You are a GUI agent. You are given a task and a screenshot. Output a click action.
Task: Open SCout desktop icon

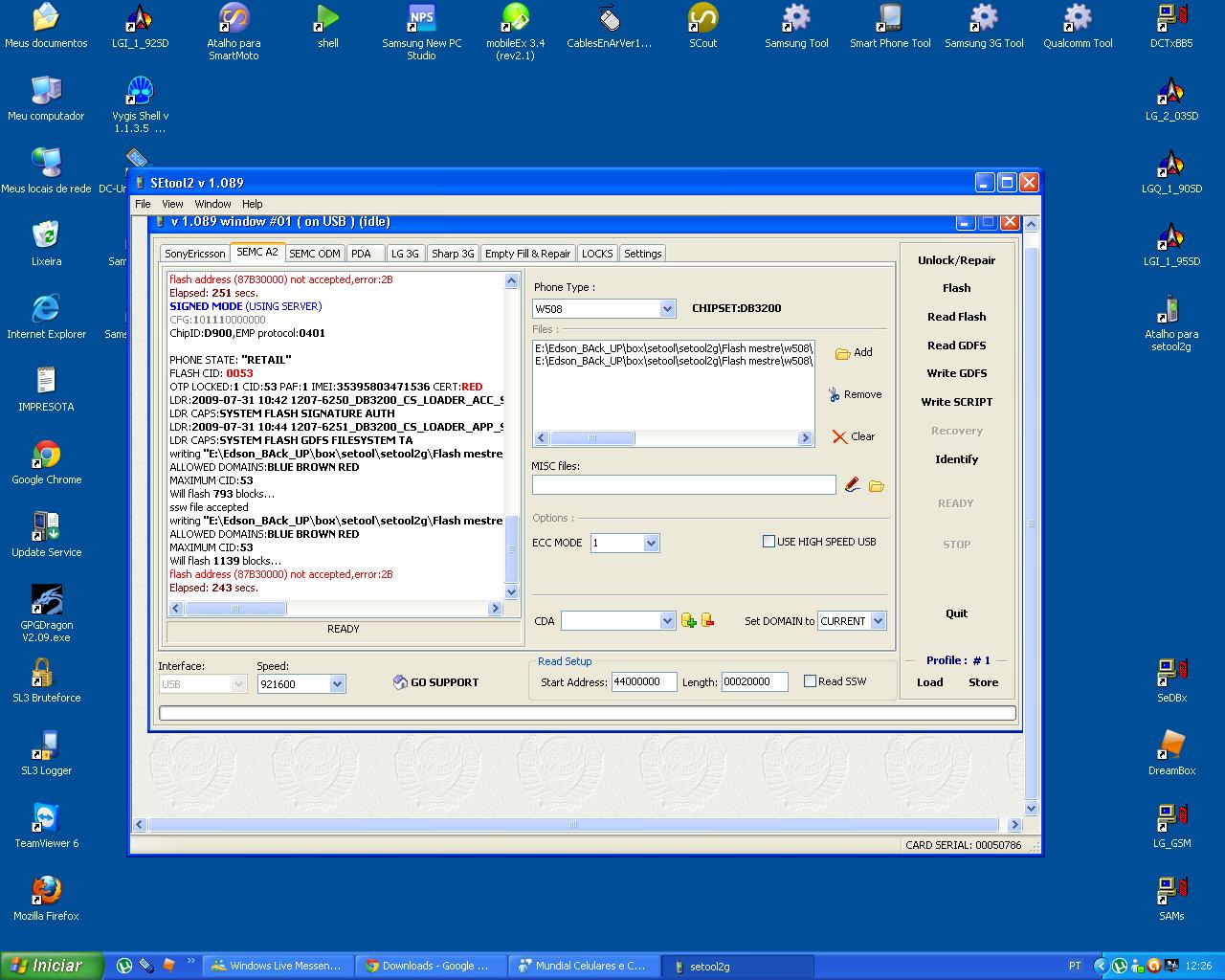coord(702,27)
